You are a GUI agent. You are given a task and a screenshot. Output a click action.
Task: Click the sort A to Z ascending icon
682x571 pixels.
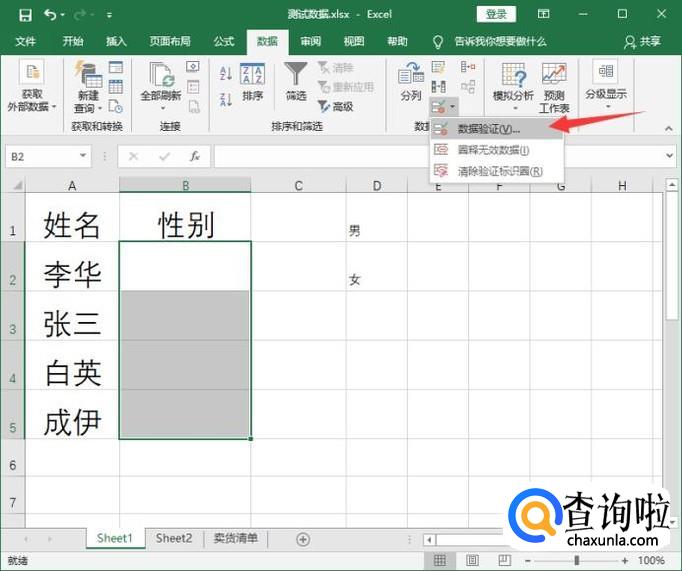point(225,73)
